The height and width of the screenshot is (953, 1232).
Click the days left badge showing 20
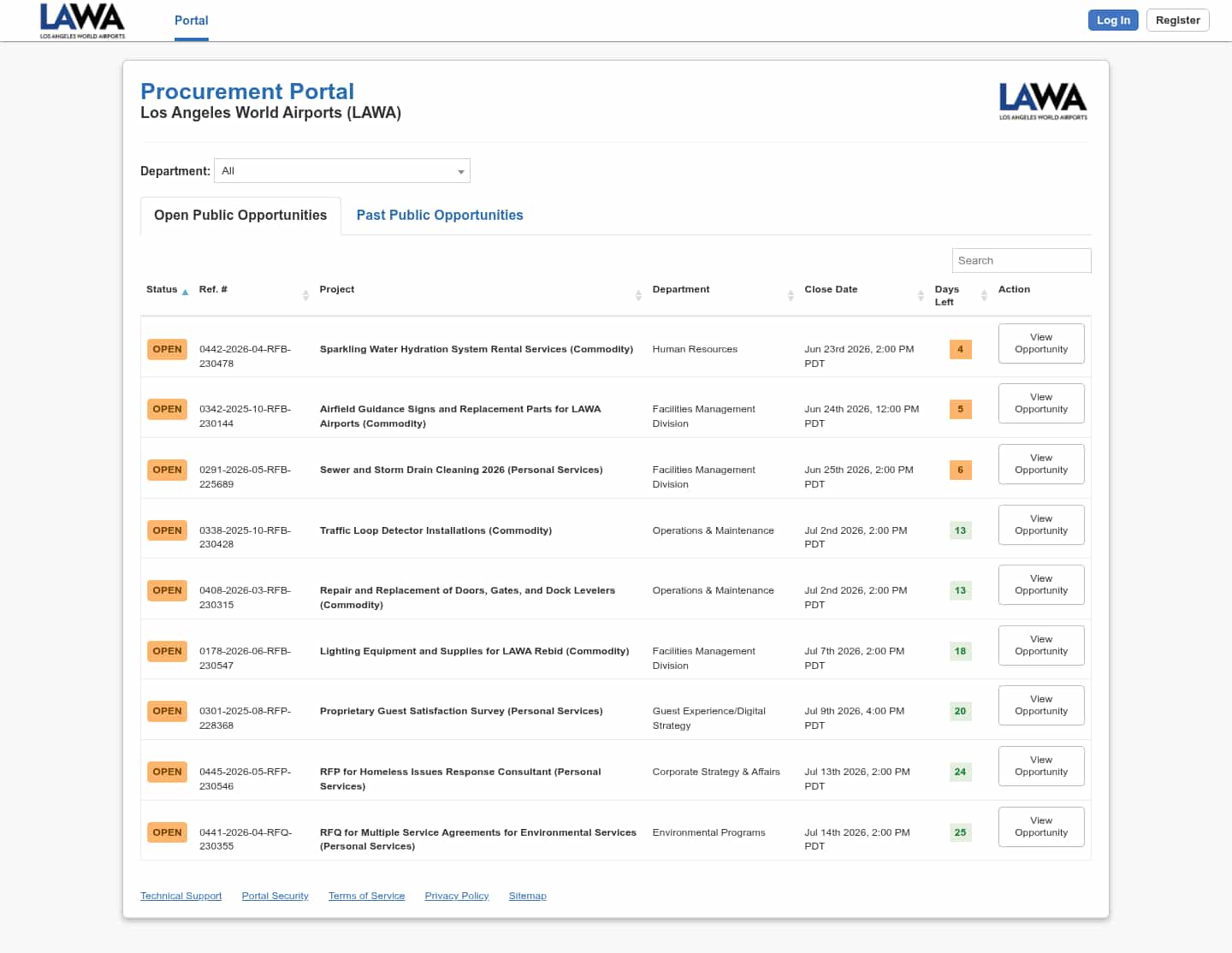click(961, 711)
